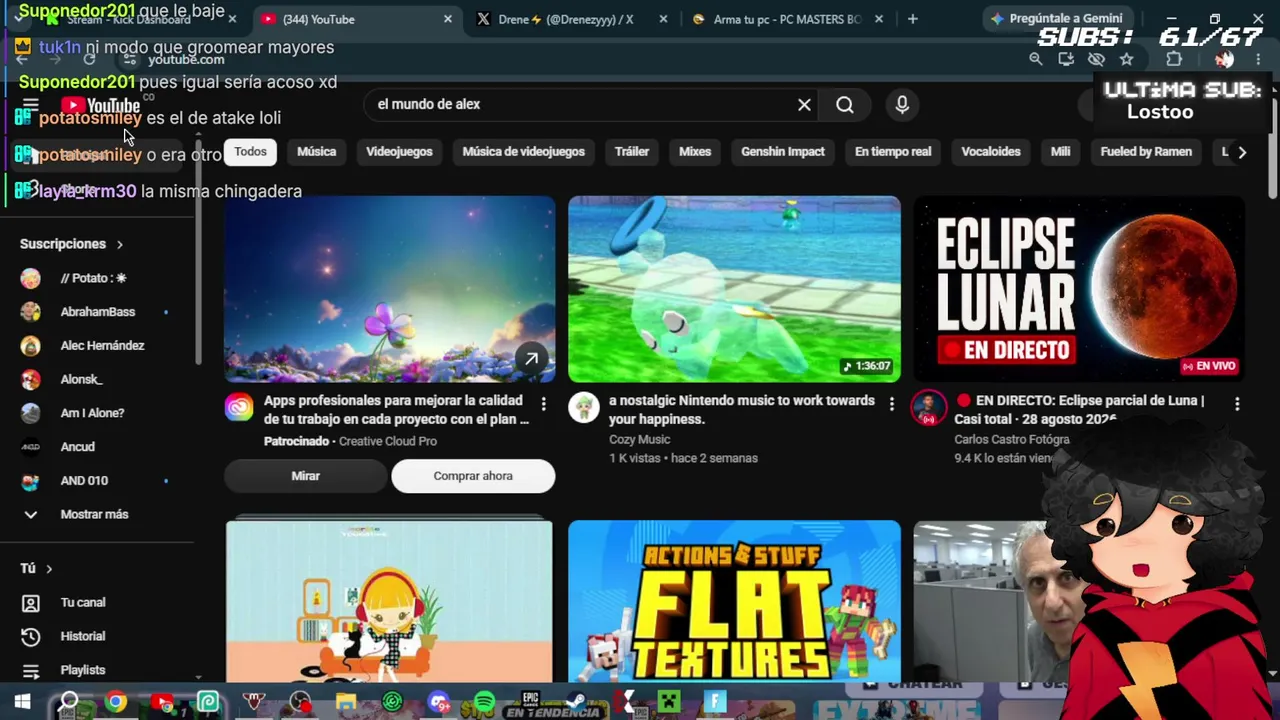1280x720 pixels.
Task: Open the Flat Textures Minecraft thumbnail
Action: tap(734, 601)
